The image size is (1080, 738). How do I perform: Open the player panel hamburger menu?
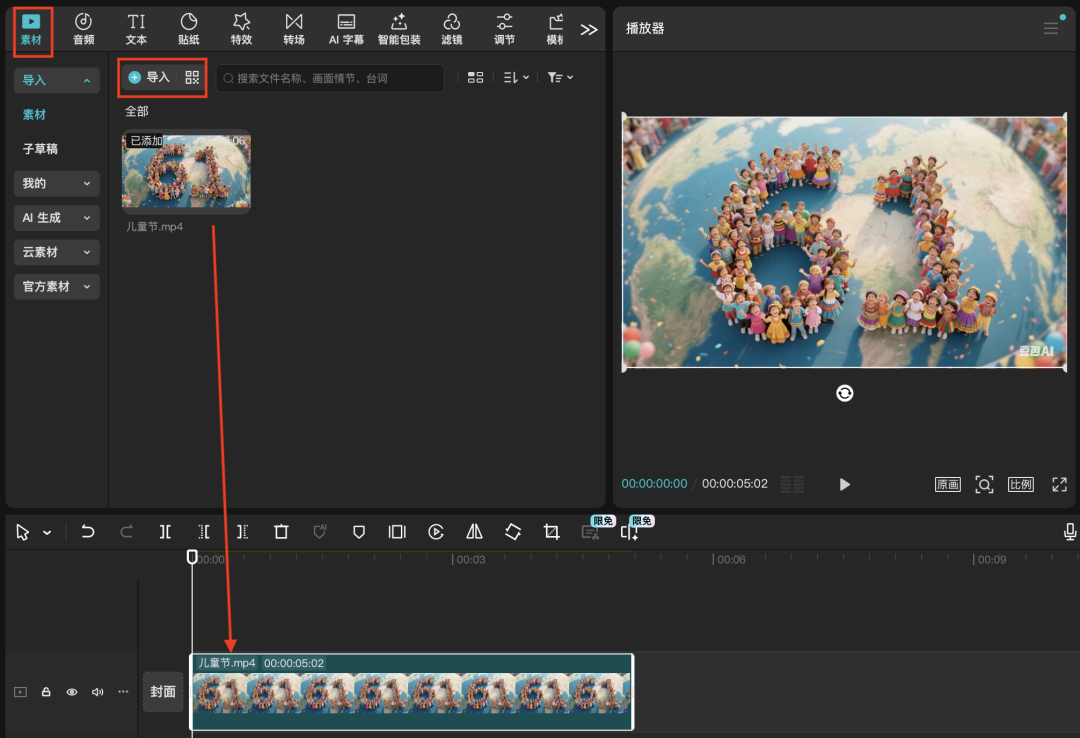point(1050,28)
